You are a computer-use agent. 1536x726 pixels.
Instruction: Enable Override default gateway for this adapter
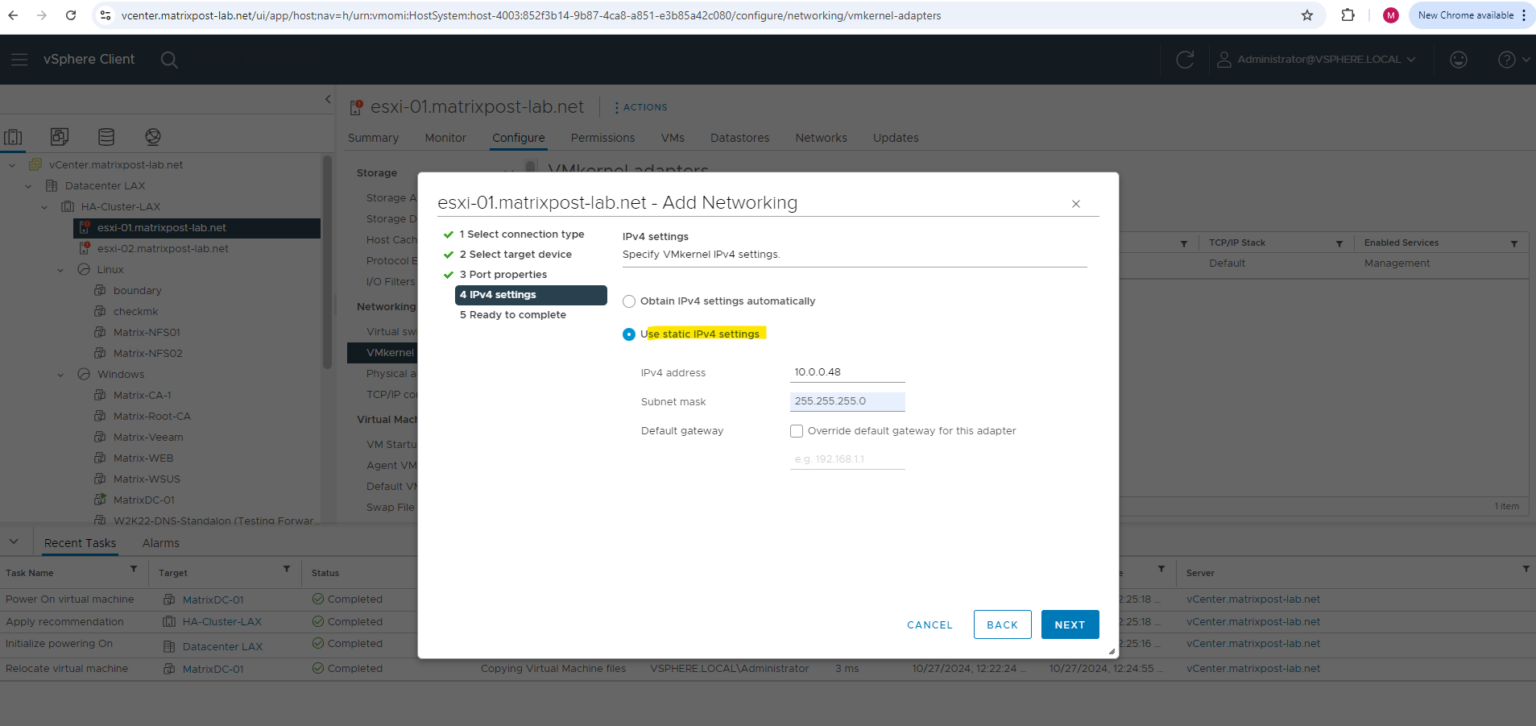click(x=796, y=431)
